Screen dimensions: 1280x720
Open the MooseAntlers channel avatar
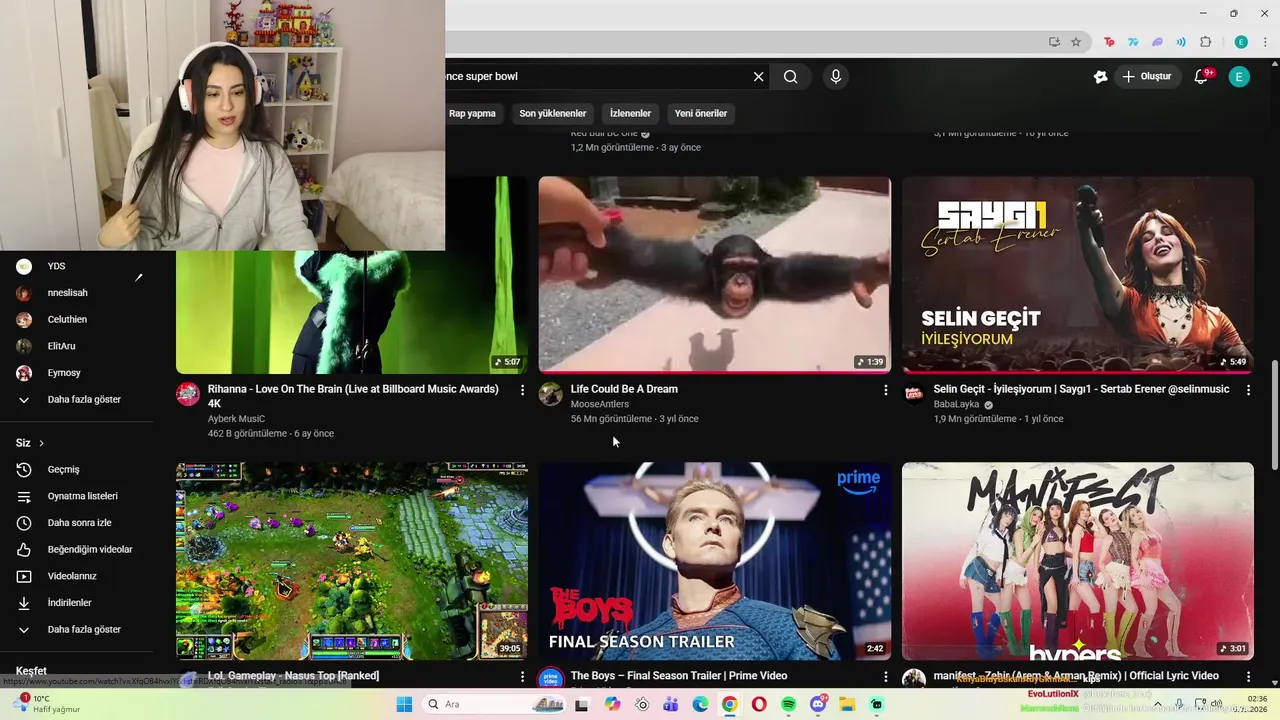click(551, 394)
